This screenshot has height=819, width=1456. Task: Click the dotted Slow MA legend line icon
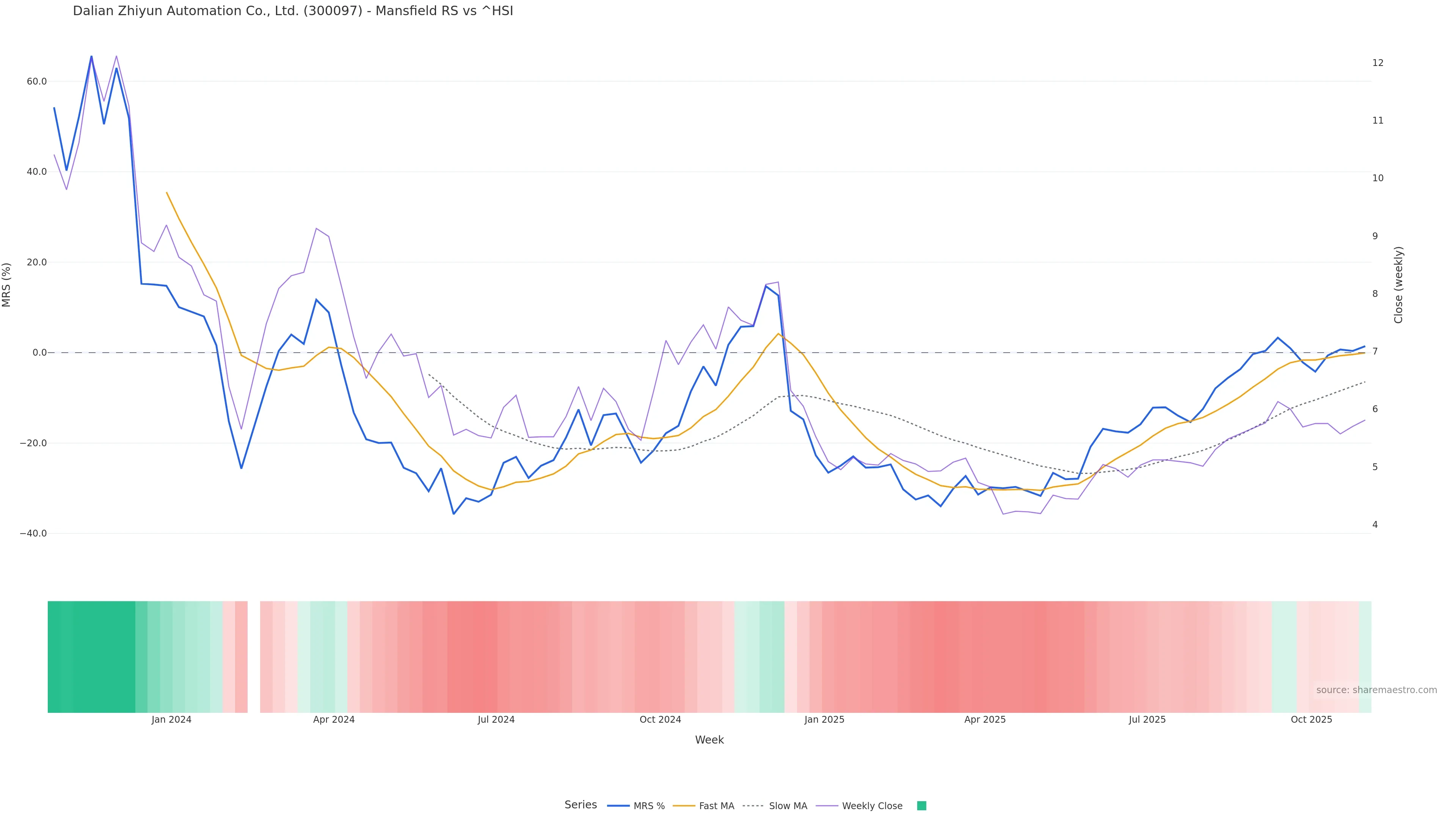coord(753,806)
